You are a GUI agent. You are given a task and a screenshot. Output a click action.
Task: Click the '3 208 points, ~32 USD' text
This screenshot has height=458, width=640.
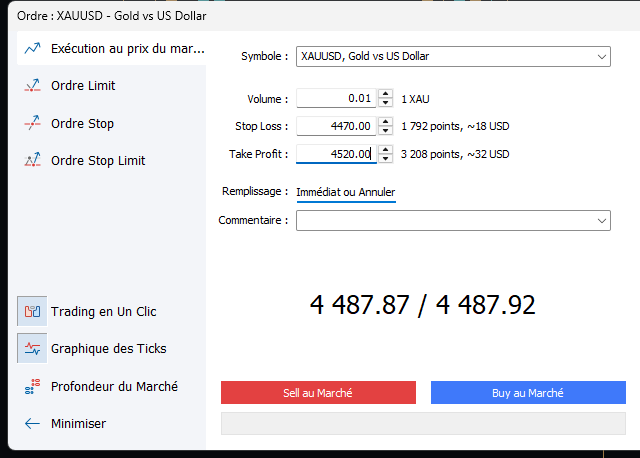(x=455, y=154)
